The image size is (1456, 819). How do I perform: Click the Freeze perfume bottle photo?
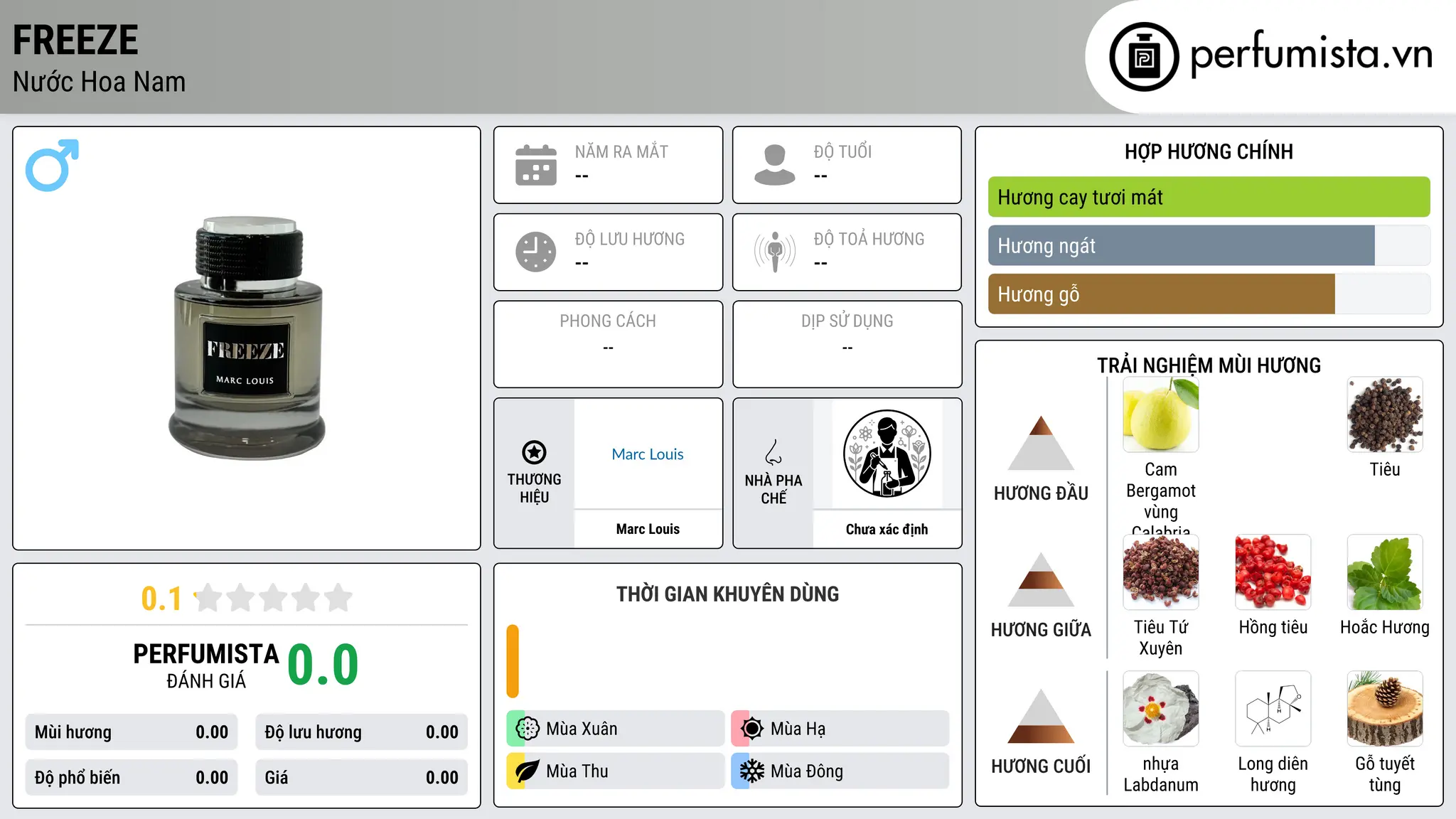[247, 338]
